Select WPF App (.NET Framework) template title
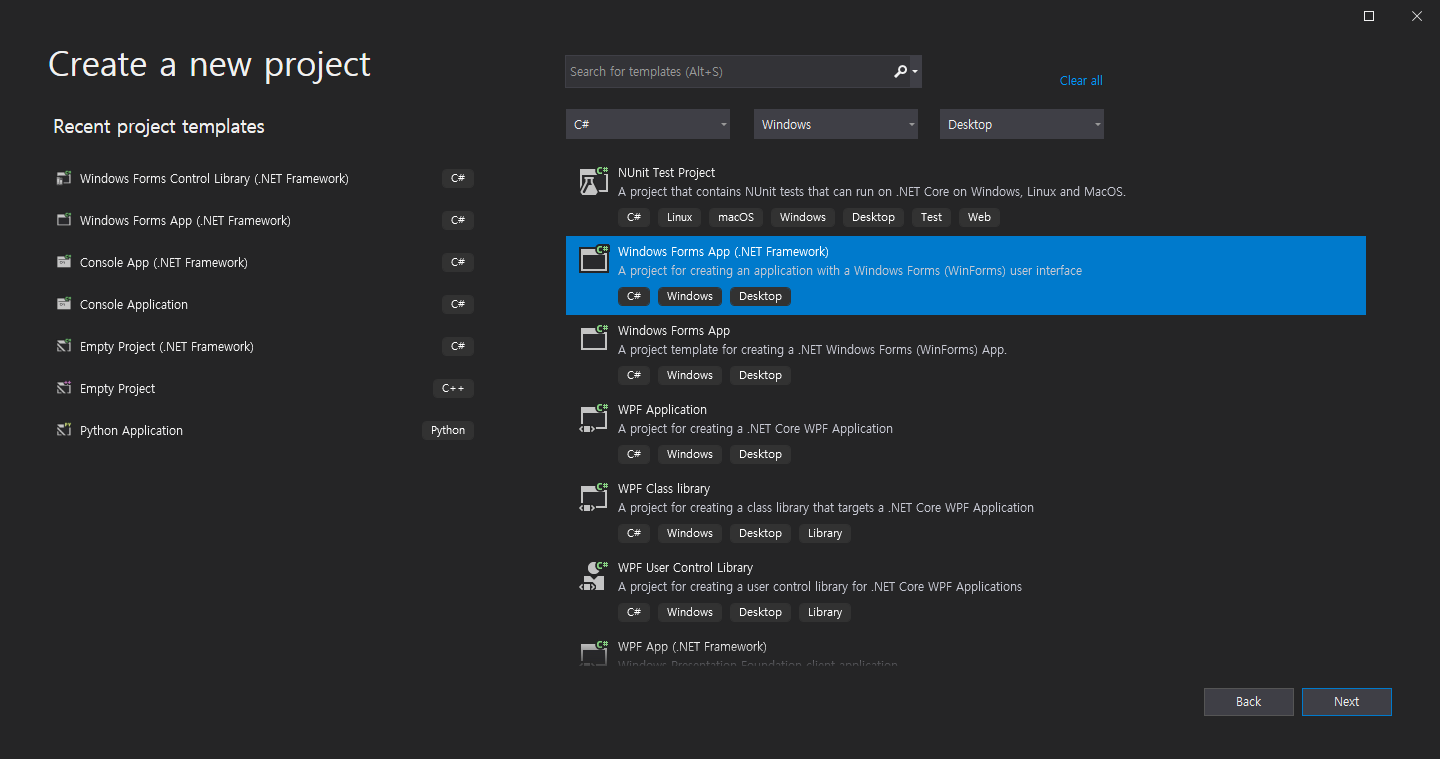The width and height of the screenshot is (1440, 759). click(693, 647)
